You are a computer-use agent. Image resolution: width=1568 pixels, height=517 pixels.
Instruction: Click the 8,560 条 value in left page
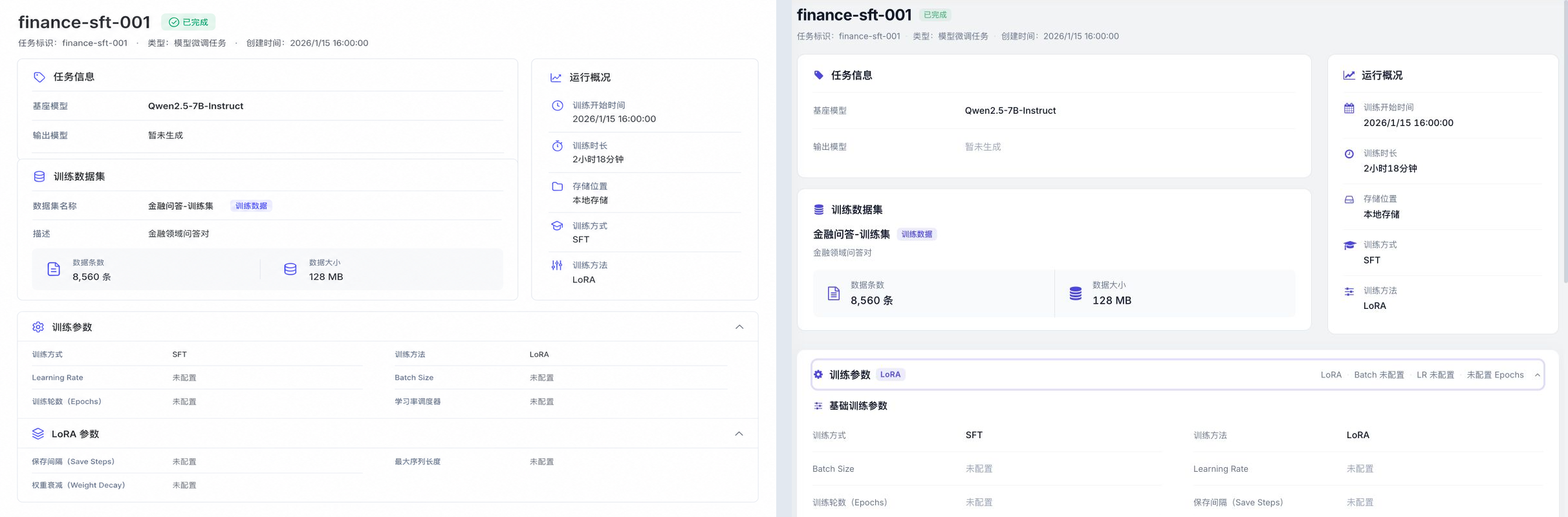pos(92,277)
